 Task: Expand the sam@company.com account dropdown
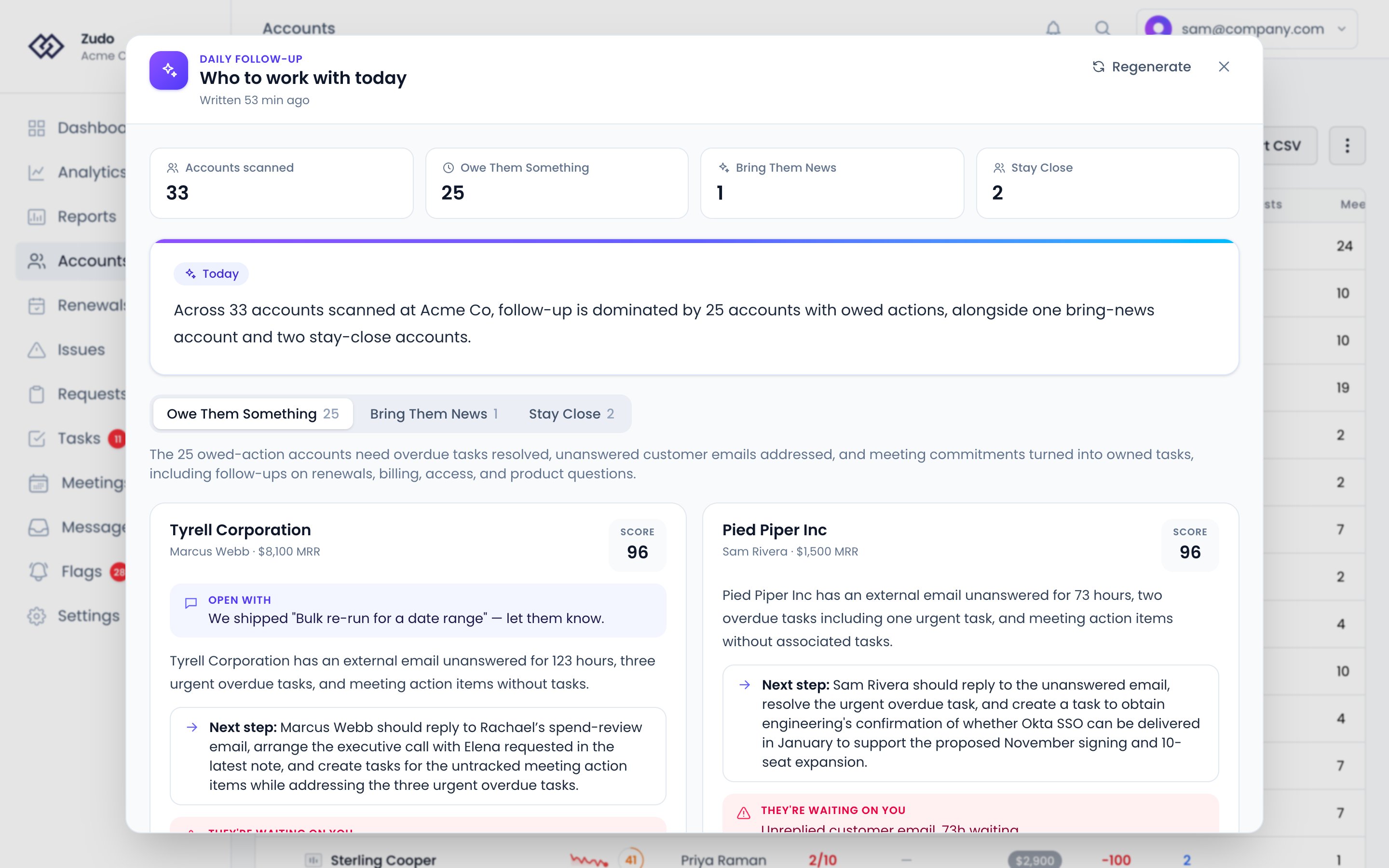tap(1247, 29)
